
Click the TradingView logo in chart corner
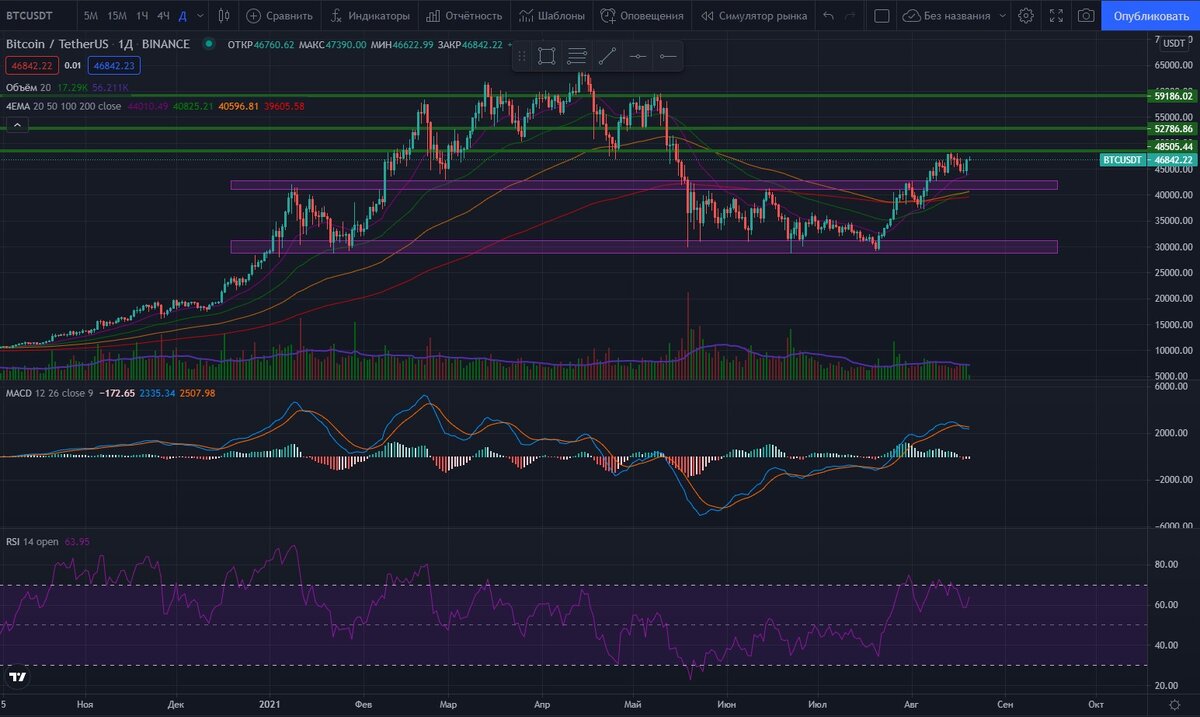tap(17, 677)
